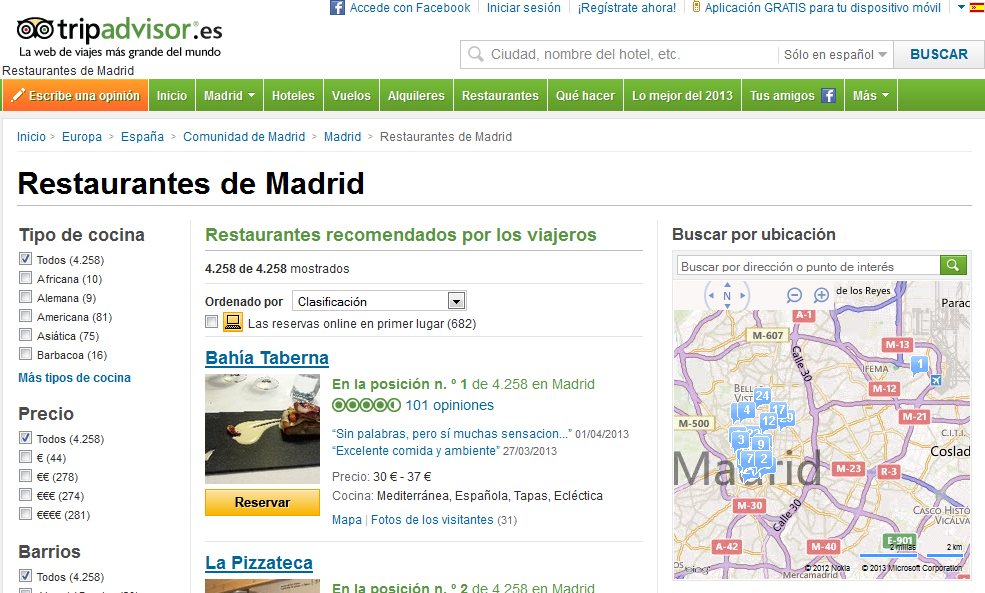This screenshot has width=985, height=593.
Task: Open the Clasificación sort dropdown
Action: click(x=379, y=301)
